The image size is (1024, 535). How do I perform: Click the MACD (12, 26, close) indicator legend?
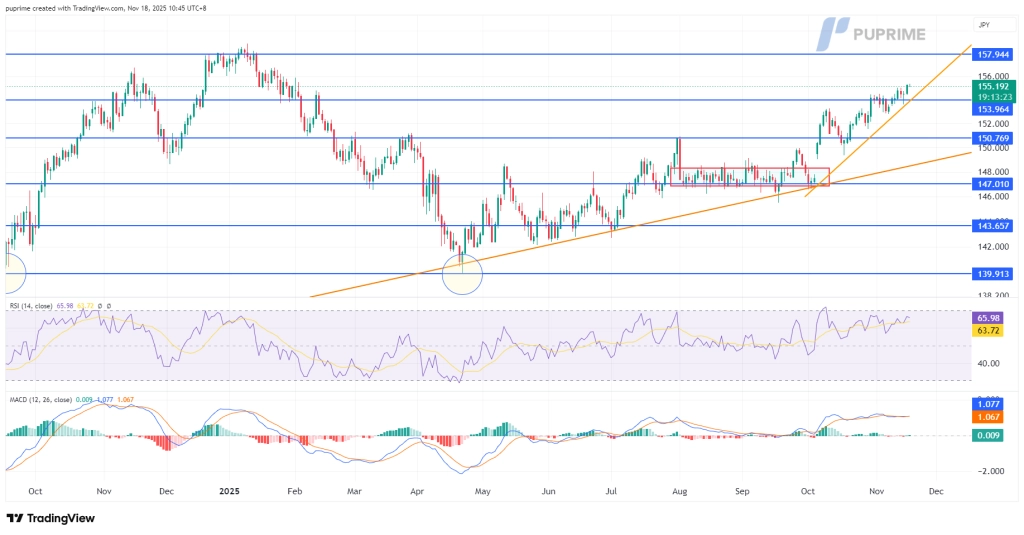point(40,399)
